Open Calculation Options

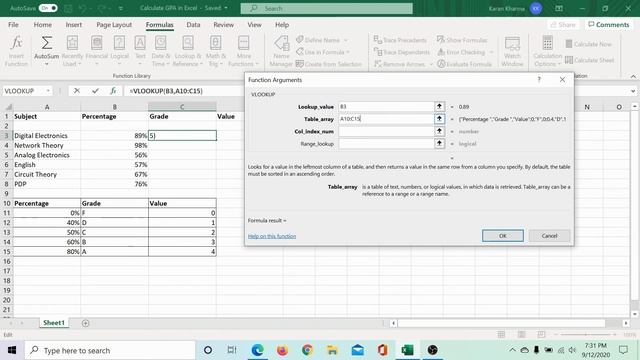click(547, 51)
